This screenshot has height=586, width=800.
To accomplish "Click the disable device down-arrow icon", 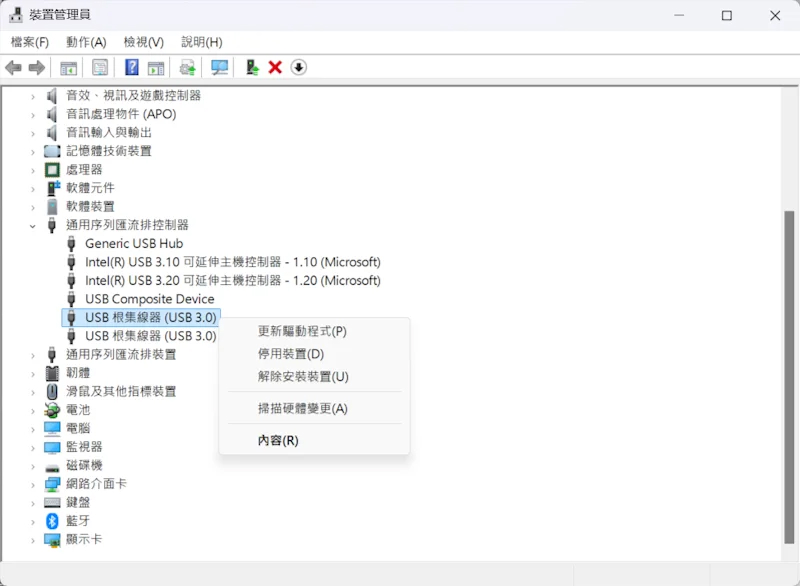I will click(298, 67).
